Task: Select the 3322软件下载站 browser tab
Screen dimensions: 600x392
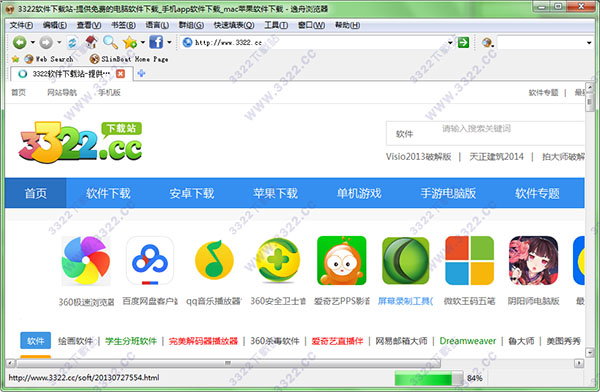Action: coord(71,74)
